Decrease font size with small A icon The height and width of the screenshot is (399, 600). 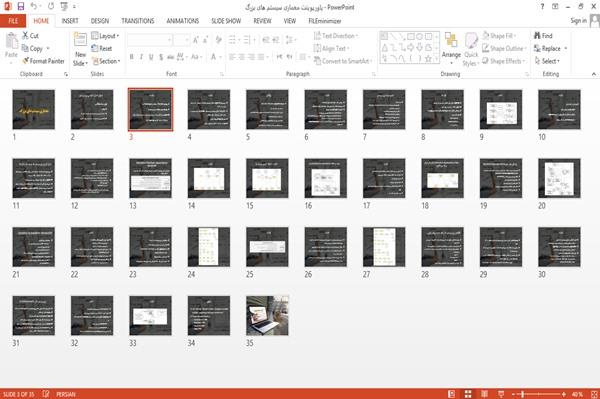pyautogui.click(x=205, y=40)
